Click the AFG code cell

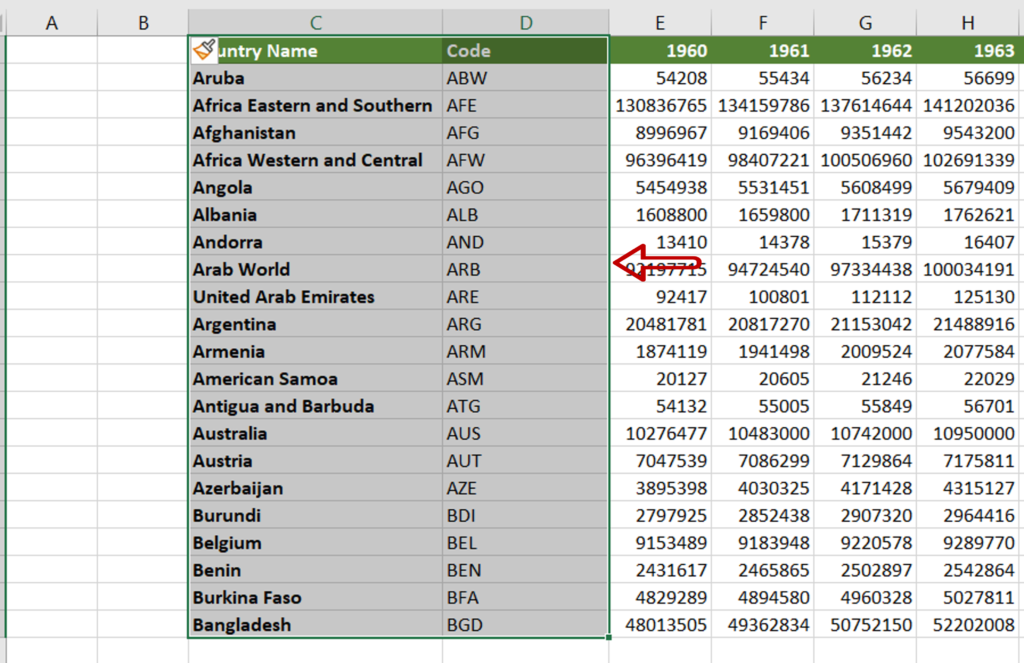[526, 133]
